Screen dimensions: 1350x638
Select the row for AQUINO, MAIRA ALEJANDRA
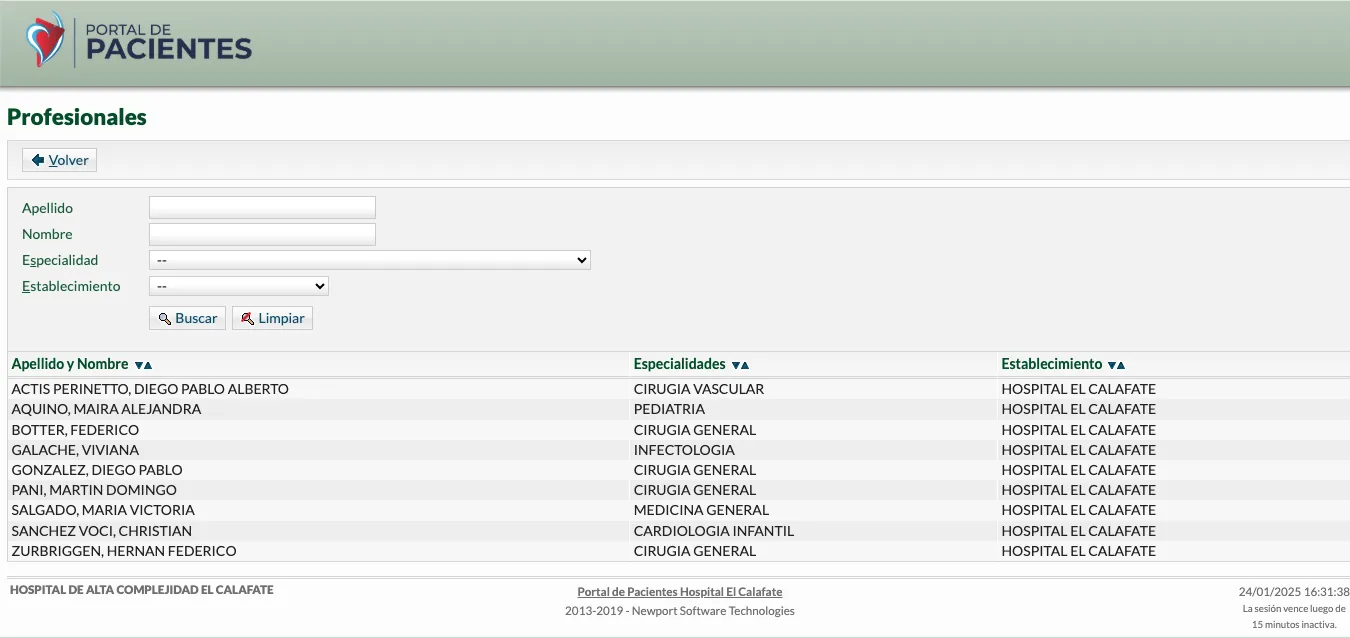click(106, 409)
